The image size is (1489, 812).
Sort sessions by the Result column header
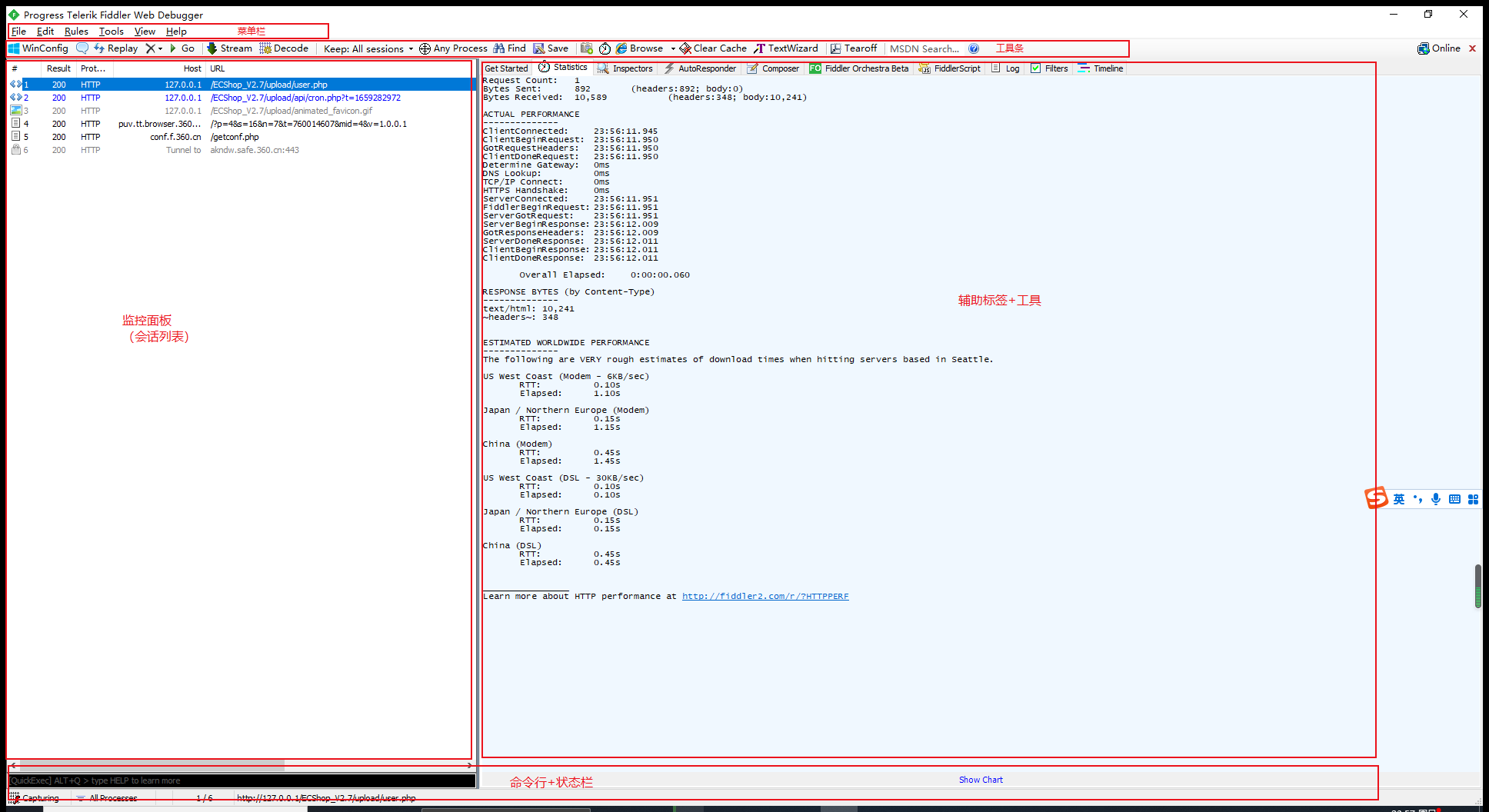(x=58, y=68)
